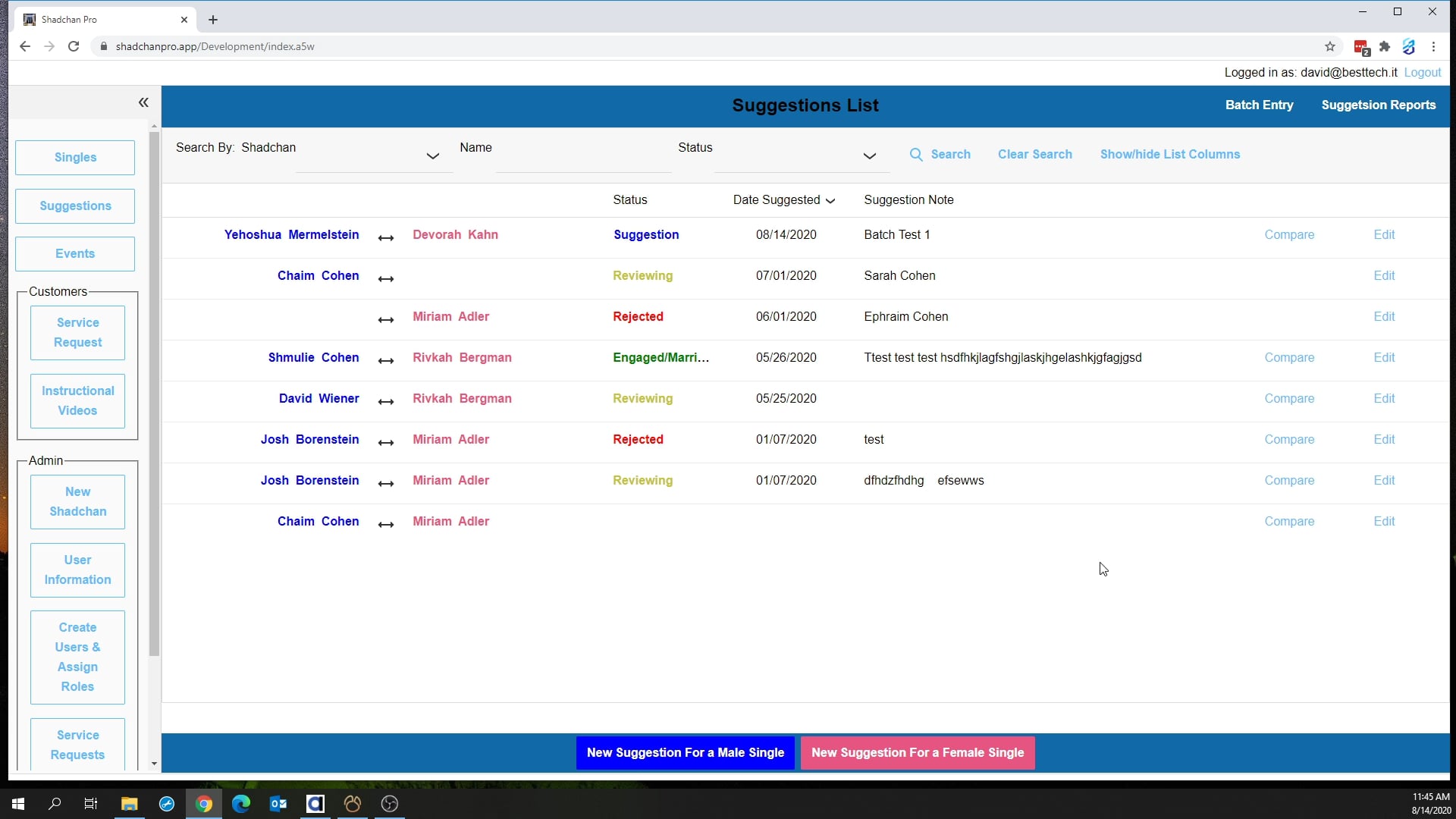Open Chrome three-dot menu

(x=1433, y=46)
